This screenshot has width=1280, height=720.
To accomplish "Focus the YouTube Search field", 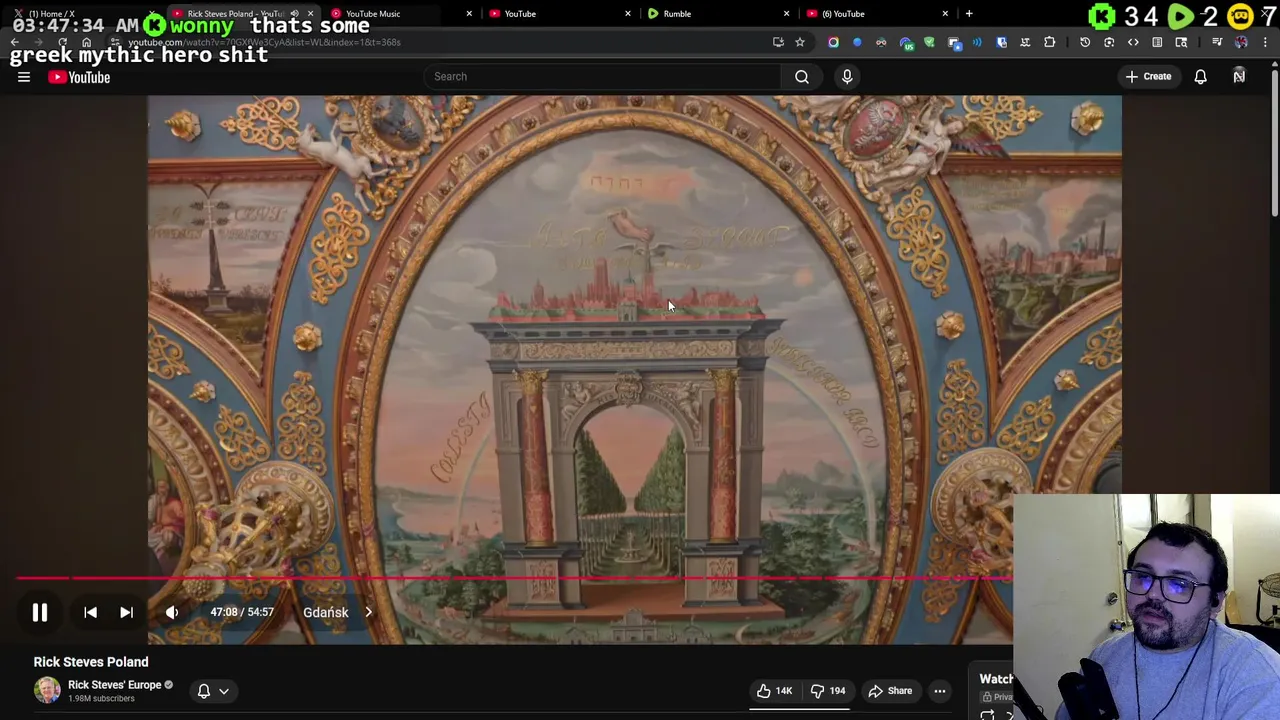I will tap(603, 76).
